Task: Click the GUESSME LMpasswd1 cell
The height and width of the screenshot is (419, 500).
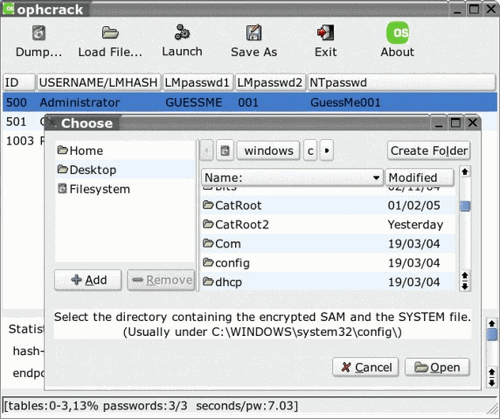Action: (x=194, y=102)
